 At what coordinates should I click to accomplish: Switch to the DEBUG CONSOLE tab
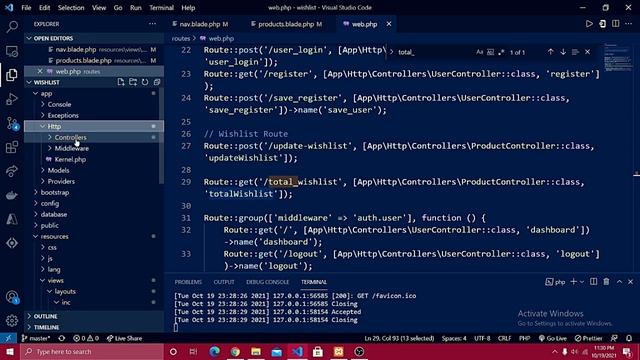267,282
